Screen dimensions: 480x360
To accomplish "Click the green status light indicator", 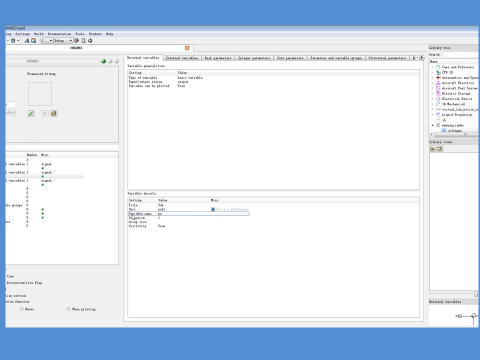I will [x=103, y=61].
